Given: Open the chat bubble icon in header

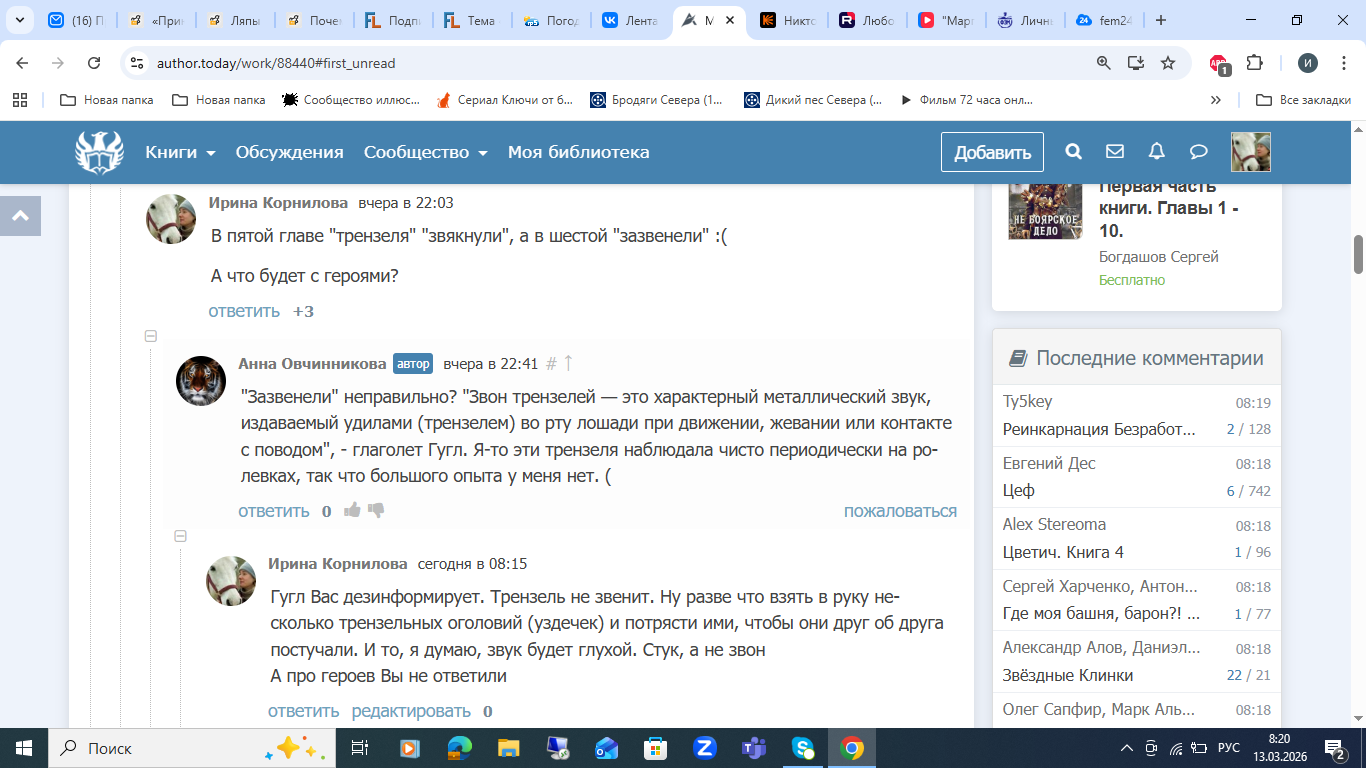Looking at the screenshot, I should (1198, 152).
